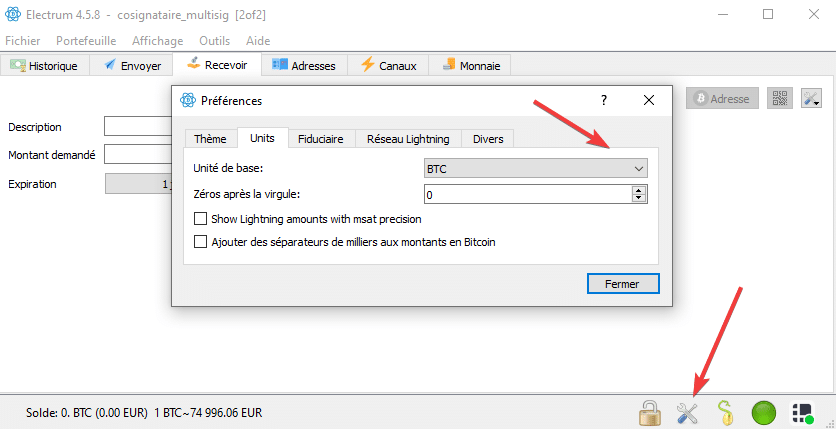Open the Affichage menu
836x429 pixels.
[158, 41]
